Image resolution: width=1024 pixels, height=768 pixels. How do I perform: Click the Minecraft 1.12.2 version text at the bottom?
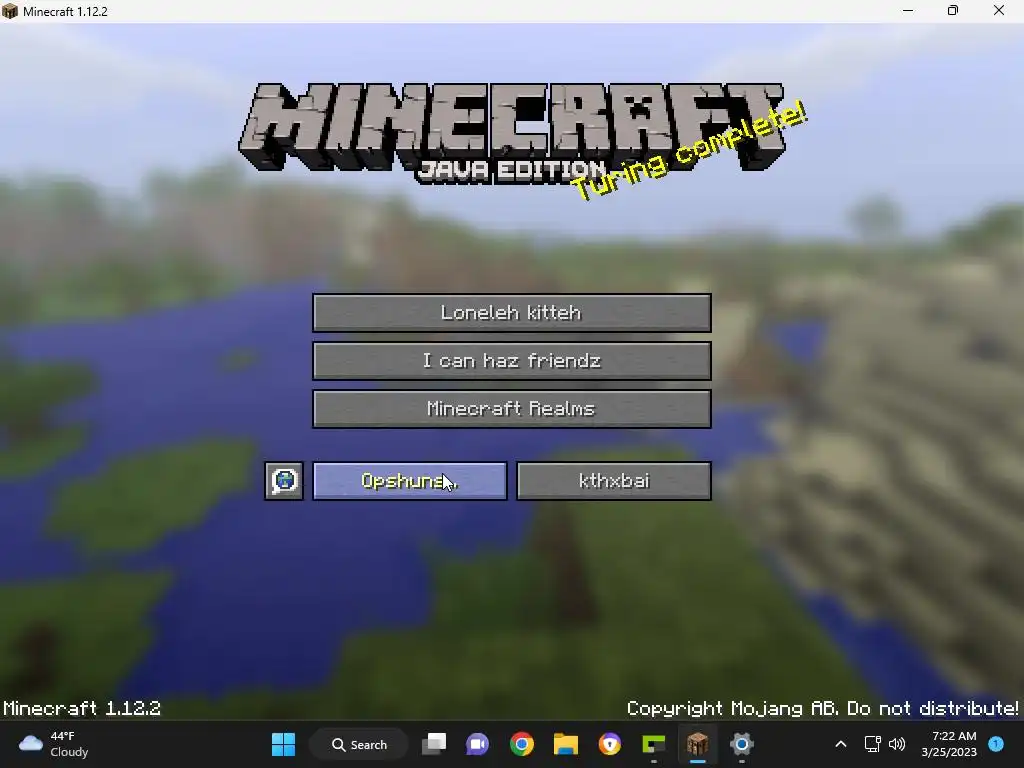pos(82,709)
